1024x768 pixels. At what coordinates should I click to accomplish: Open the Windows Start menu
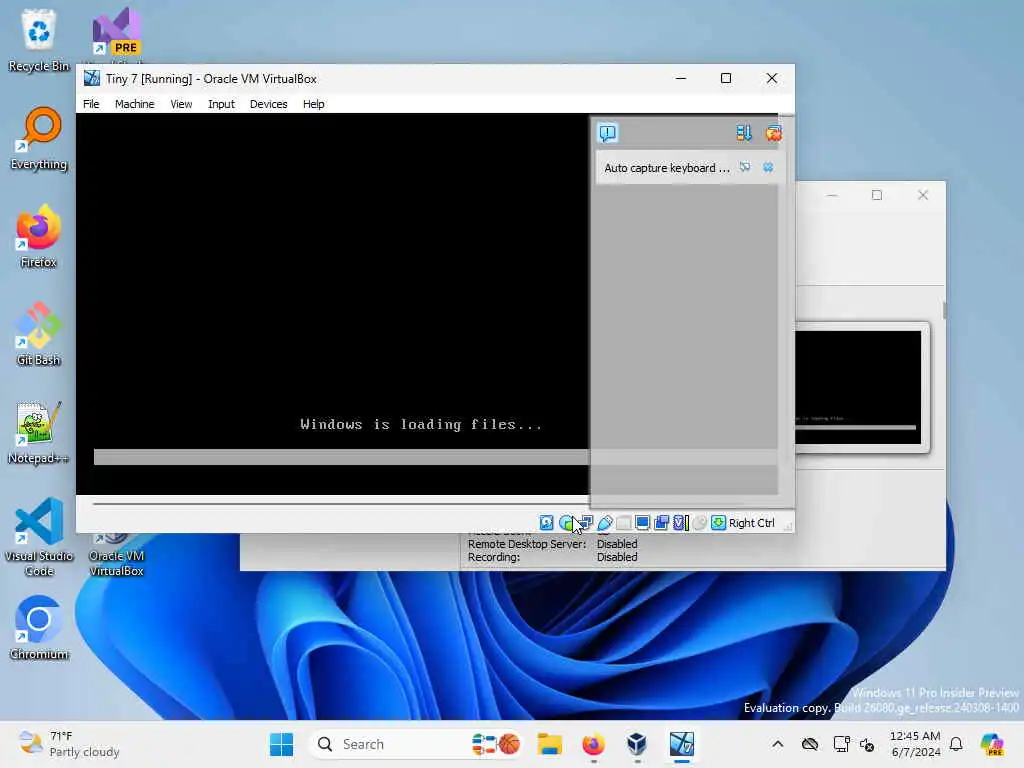coord(281,744)
